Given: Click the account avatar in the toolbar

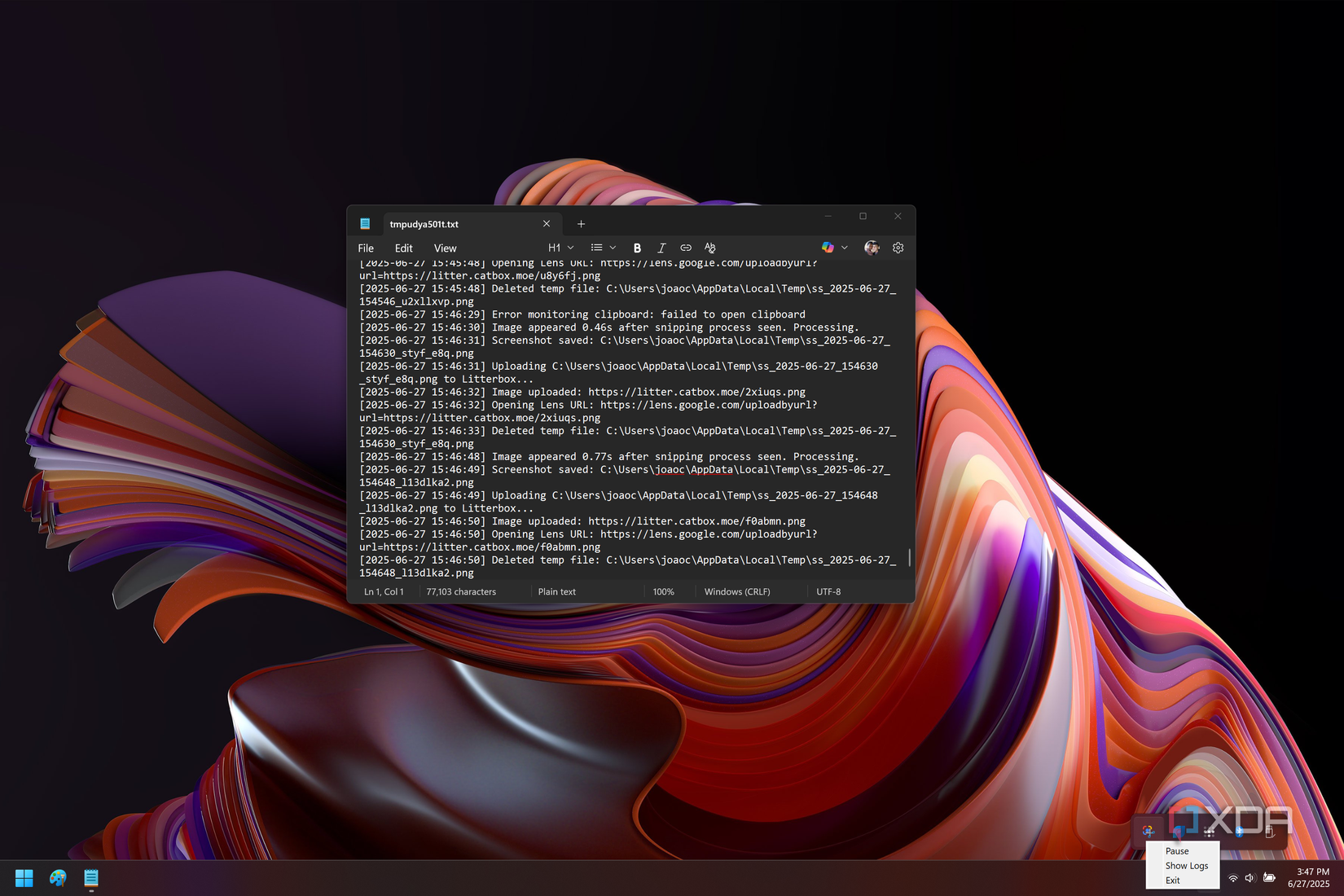Looking at the screenshot, I should (872, 248).
